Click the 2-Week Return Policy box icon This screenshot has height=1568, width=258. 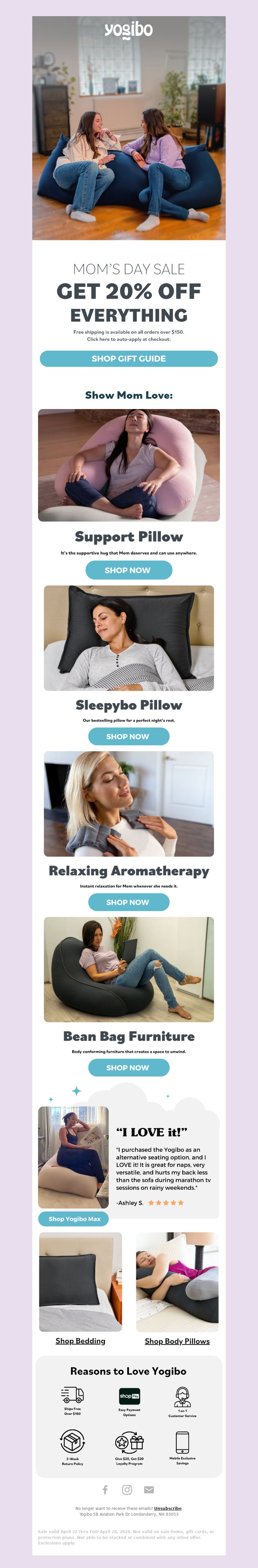tap(72, 1441)
